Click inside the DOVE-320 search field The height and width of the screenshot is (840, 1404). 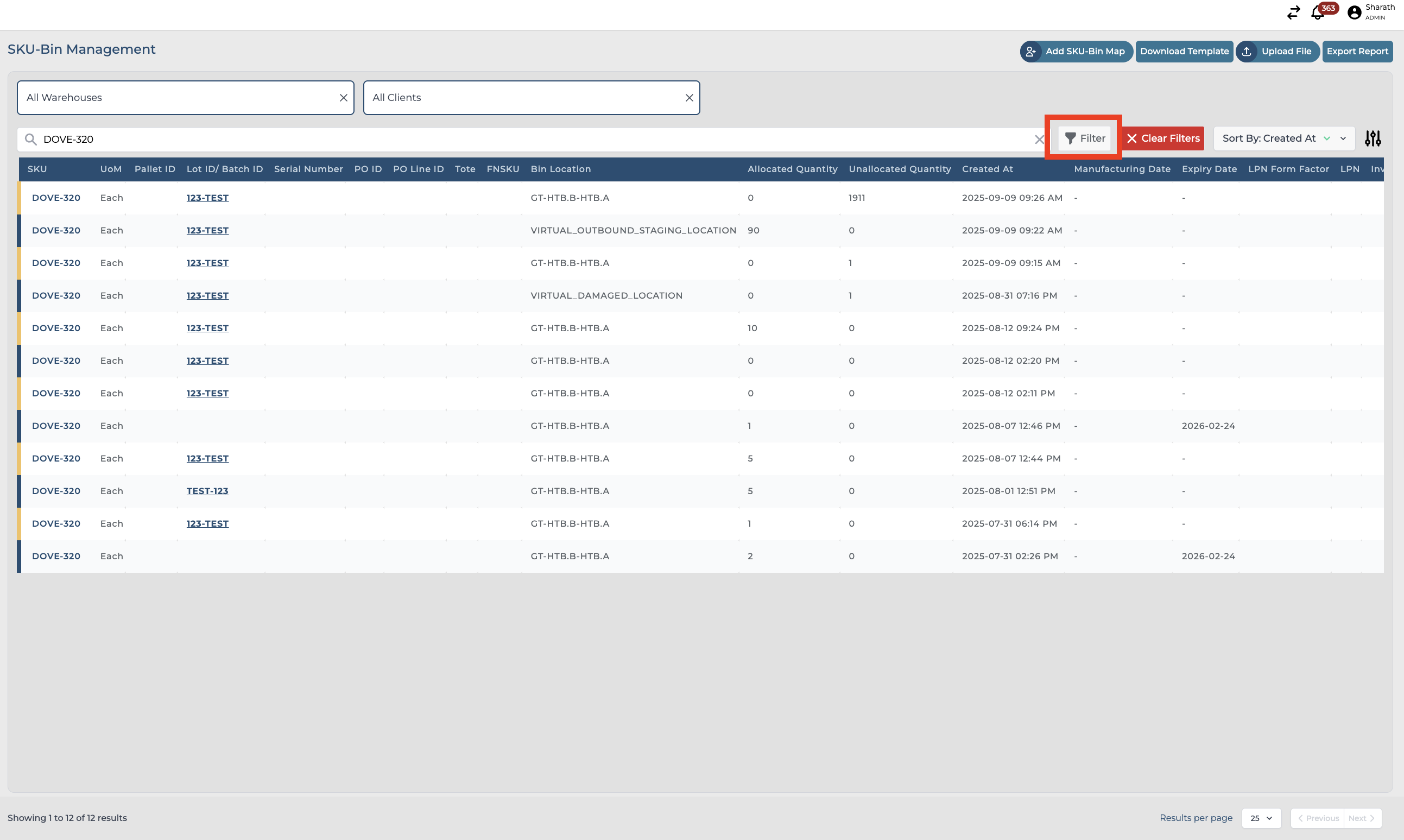coord(509,139)
